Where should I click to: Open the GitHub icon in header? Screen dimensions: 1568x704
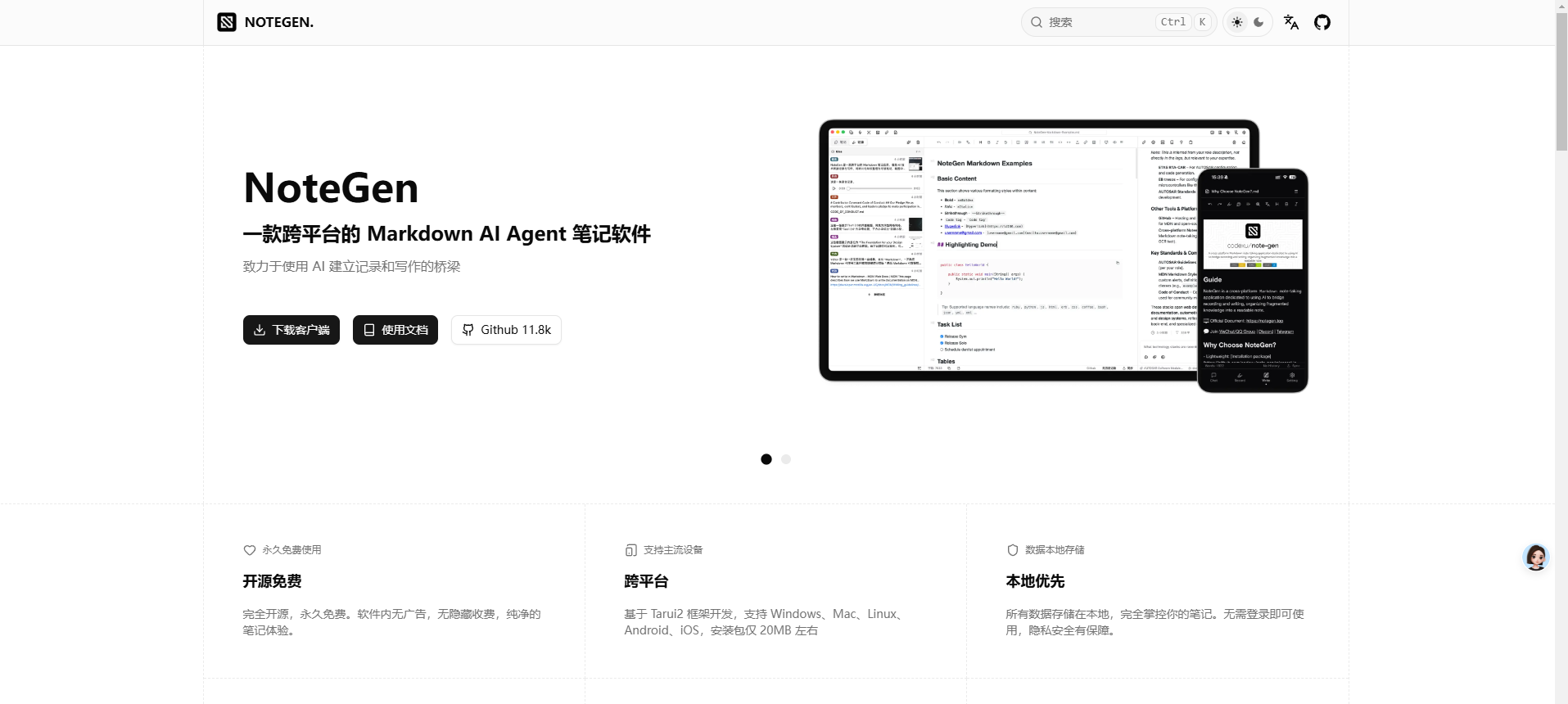point(1322,22)
